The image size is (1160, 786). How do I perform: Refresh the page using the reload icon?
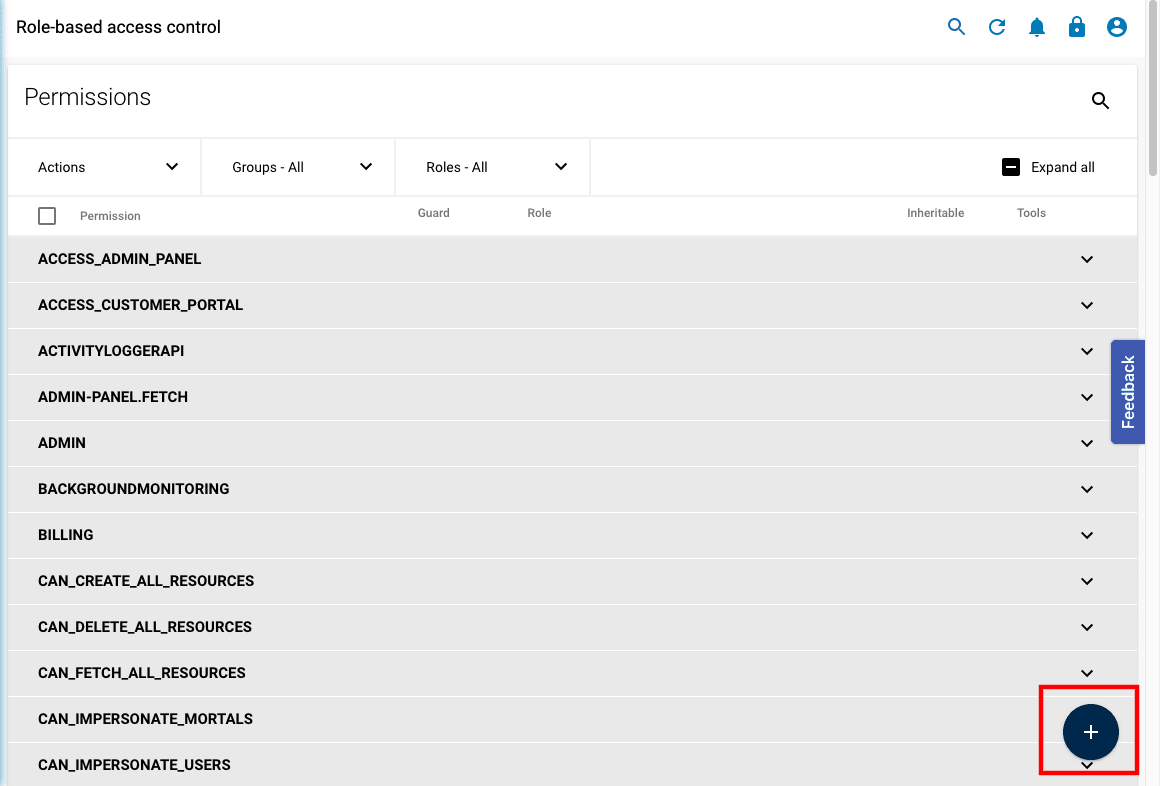(996, 27)
